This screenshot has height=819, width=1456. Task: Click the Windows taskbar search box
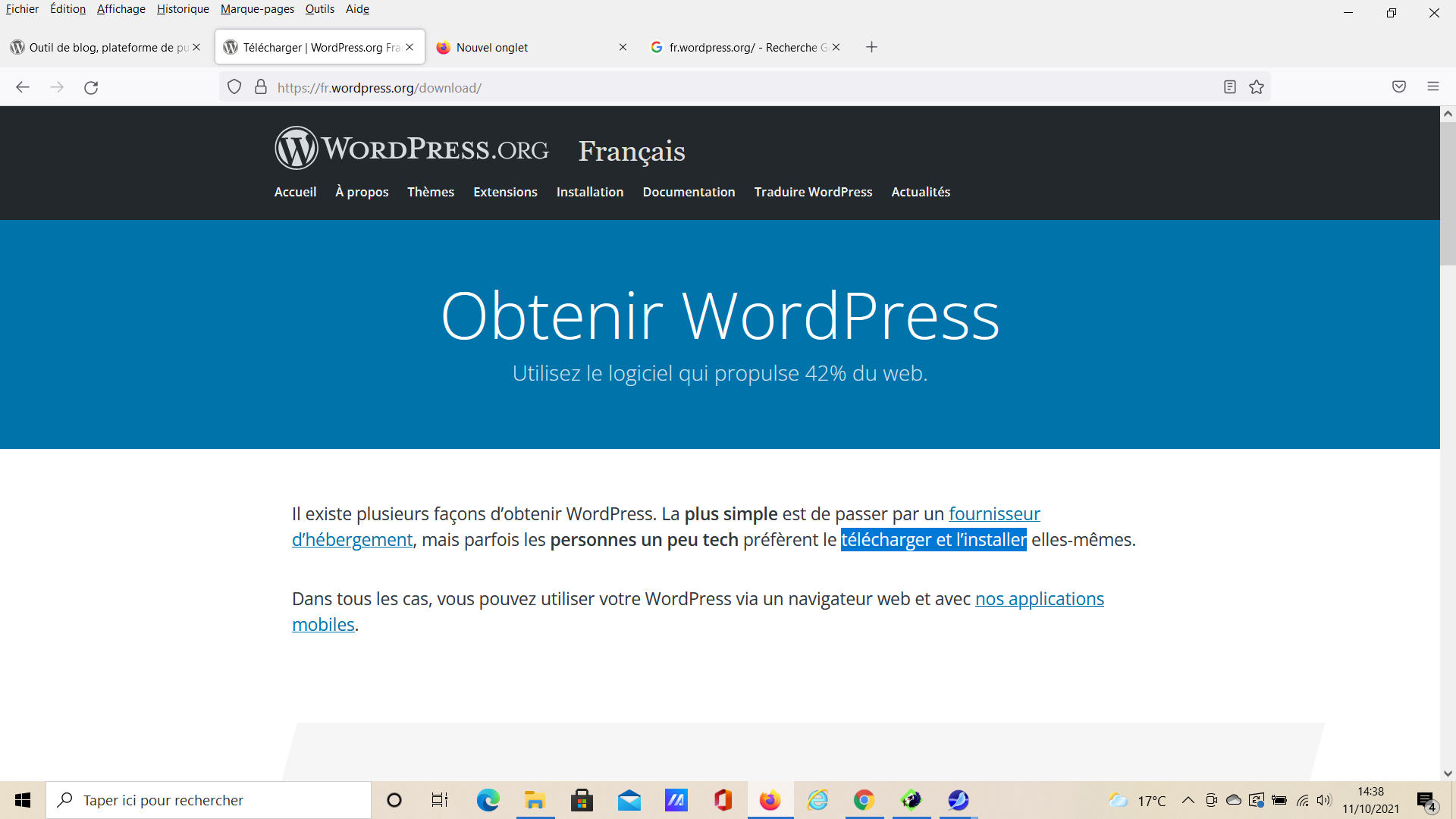click(x=209, y=800)
